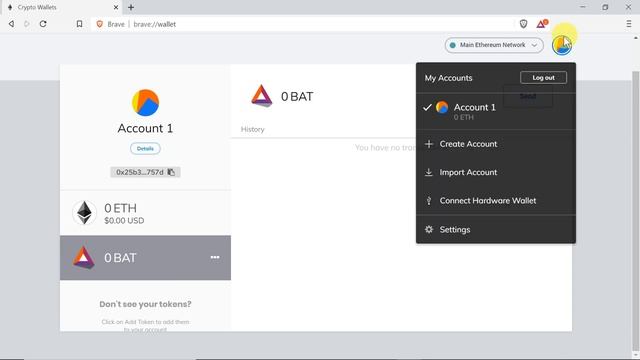Screen dimensions: 640x360
Task: Click the History tab label
Action: 253,129
